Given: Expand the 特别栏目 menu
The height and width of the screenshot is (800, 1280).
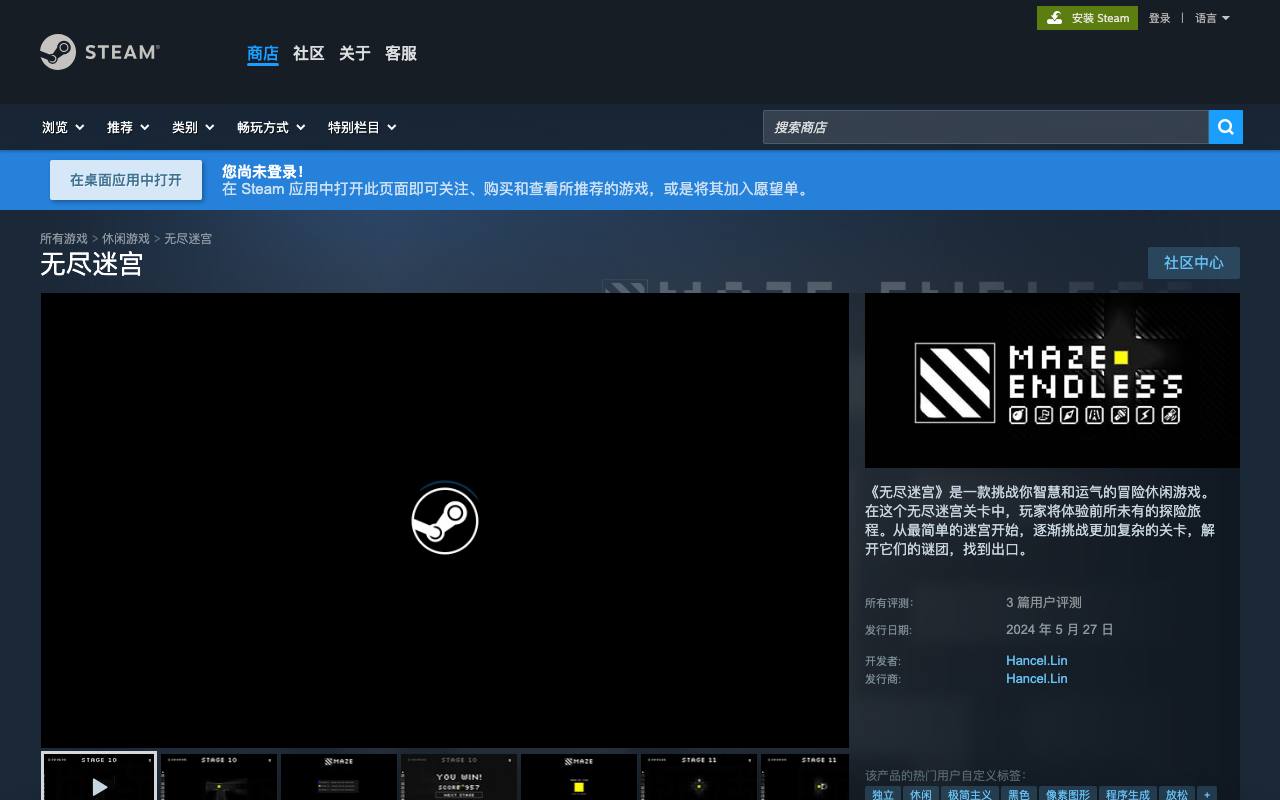Looking at the screenshot, I should tap(362, 127).
